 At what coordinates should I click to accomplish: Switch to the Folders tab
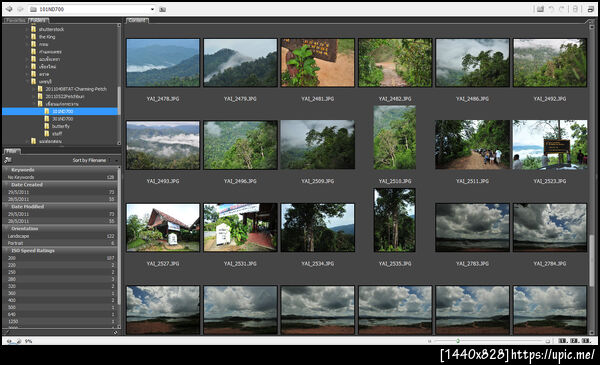pyautogui.click(x=38, y=20)
